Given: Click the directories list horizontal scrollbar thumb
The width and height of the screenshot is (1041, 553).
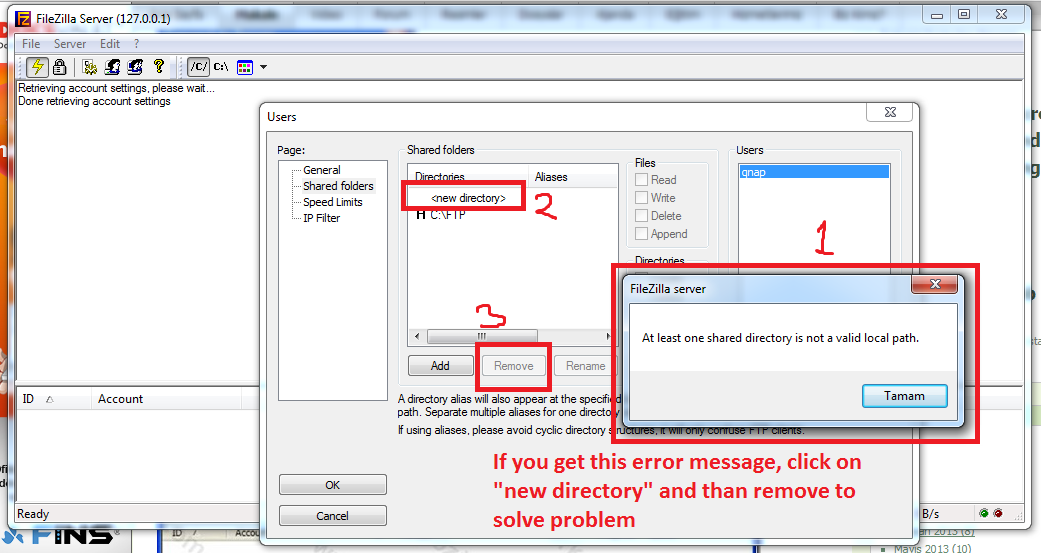Looking at the screenshot, I should (x=482, y=337).
